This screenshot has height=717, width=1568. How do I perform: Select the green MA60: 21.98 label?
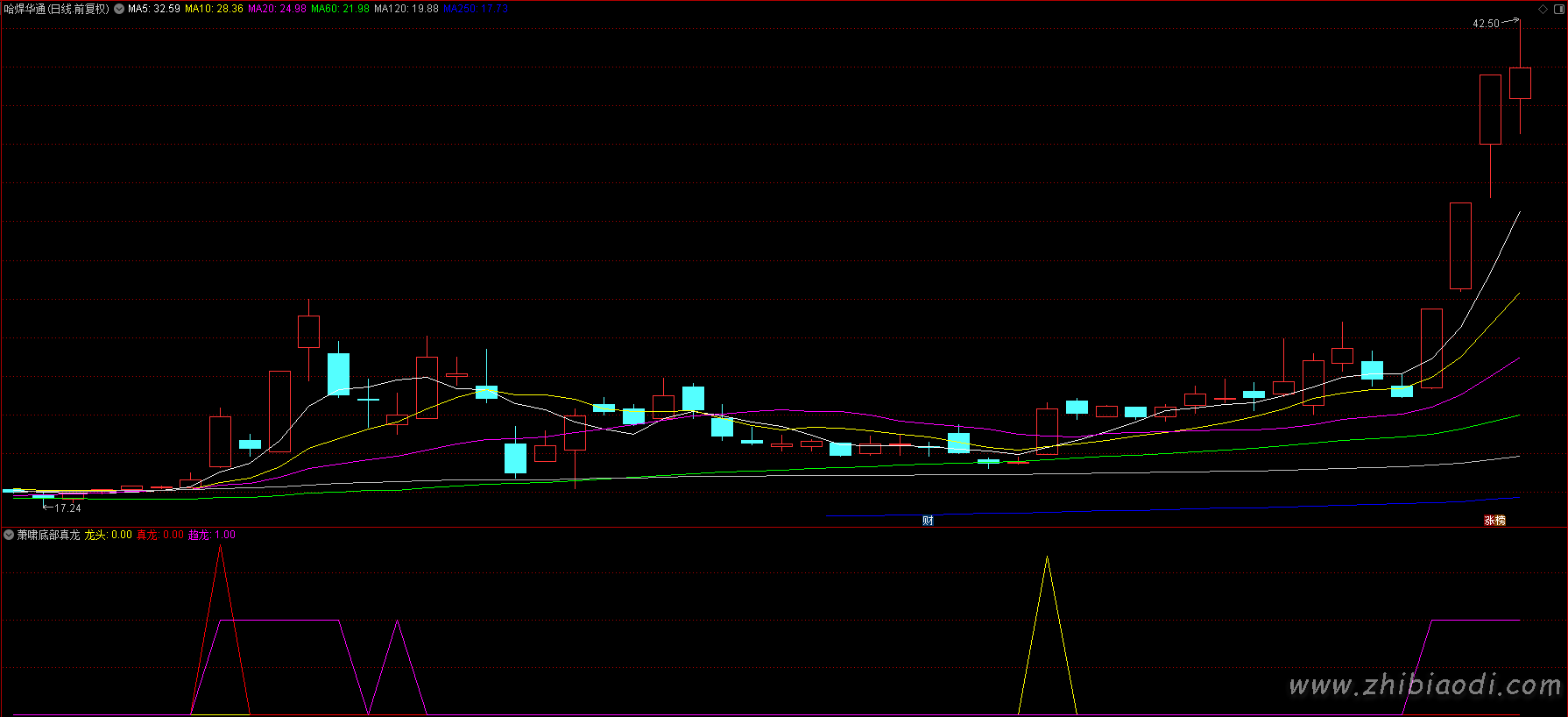(340, 9)
